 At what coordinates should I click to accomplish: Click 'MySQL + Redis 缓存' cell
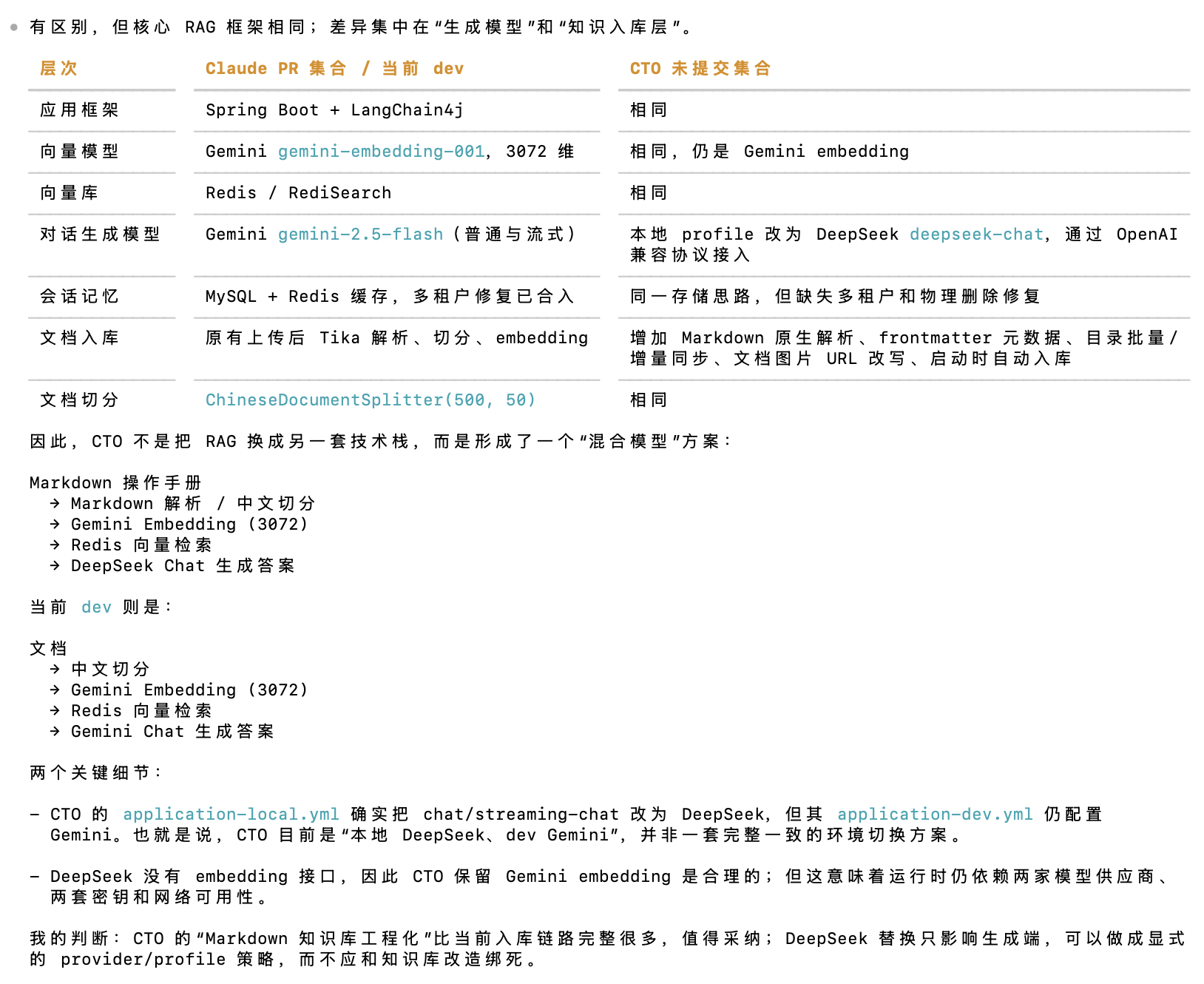(x=389, y=297)
